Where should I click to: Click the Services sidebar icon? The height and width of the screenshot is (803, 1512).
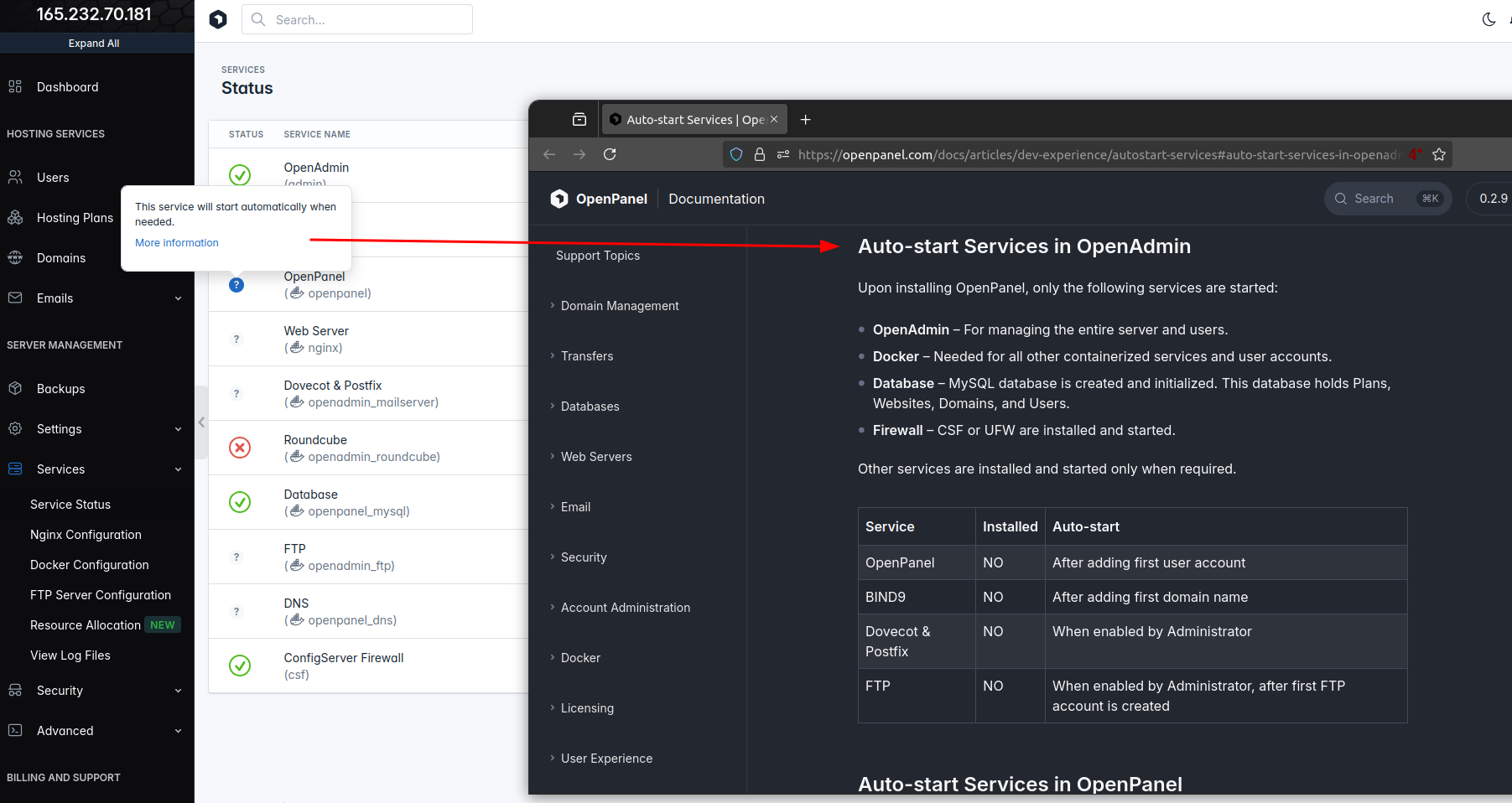15,469
